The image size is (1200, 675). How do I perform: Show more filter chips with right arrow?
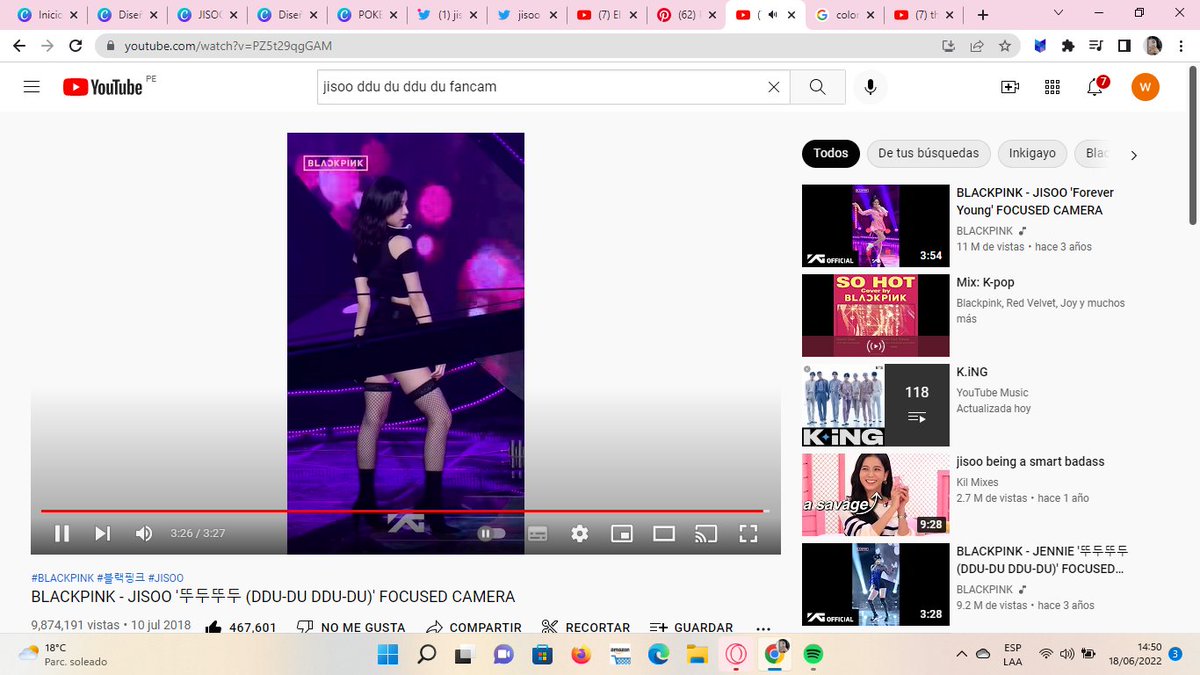click(1133, 155)
